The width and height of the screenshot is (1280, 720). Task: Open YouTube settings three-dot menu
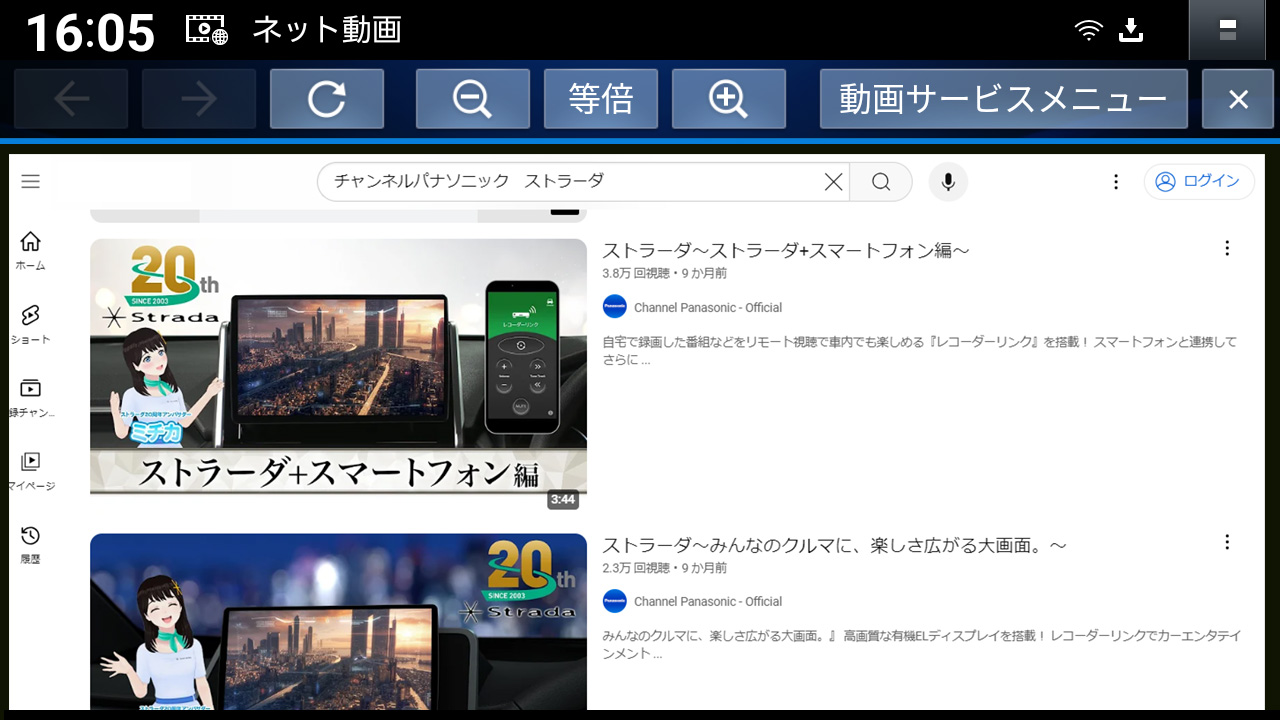click(1116, 182)
